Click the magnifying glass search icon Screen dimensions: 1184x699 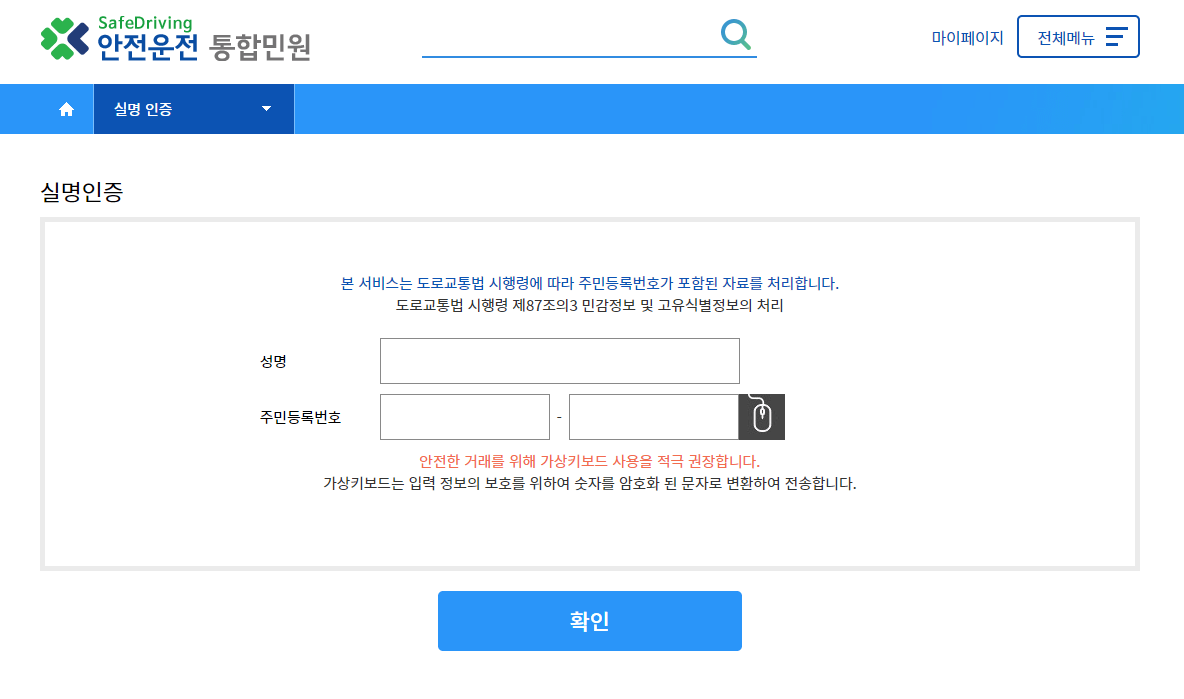[735, 35]
